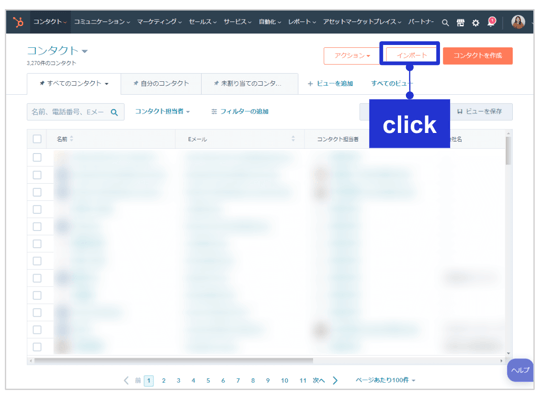Toggle the select-all checkbox in table header
The width and height of the screenshot is (541, 397).
37,139
